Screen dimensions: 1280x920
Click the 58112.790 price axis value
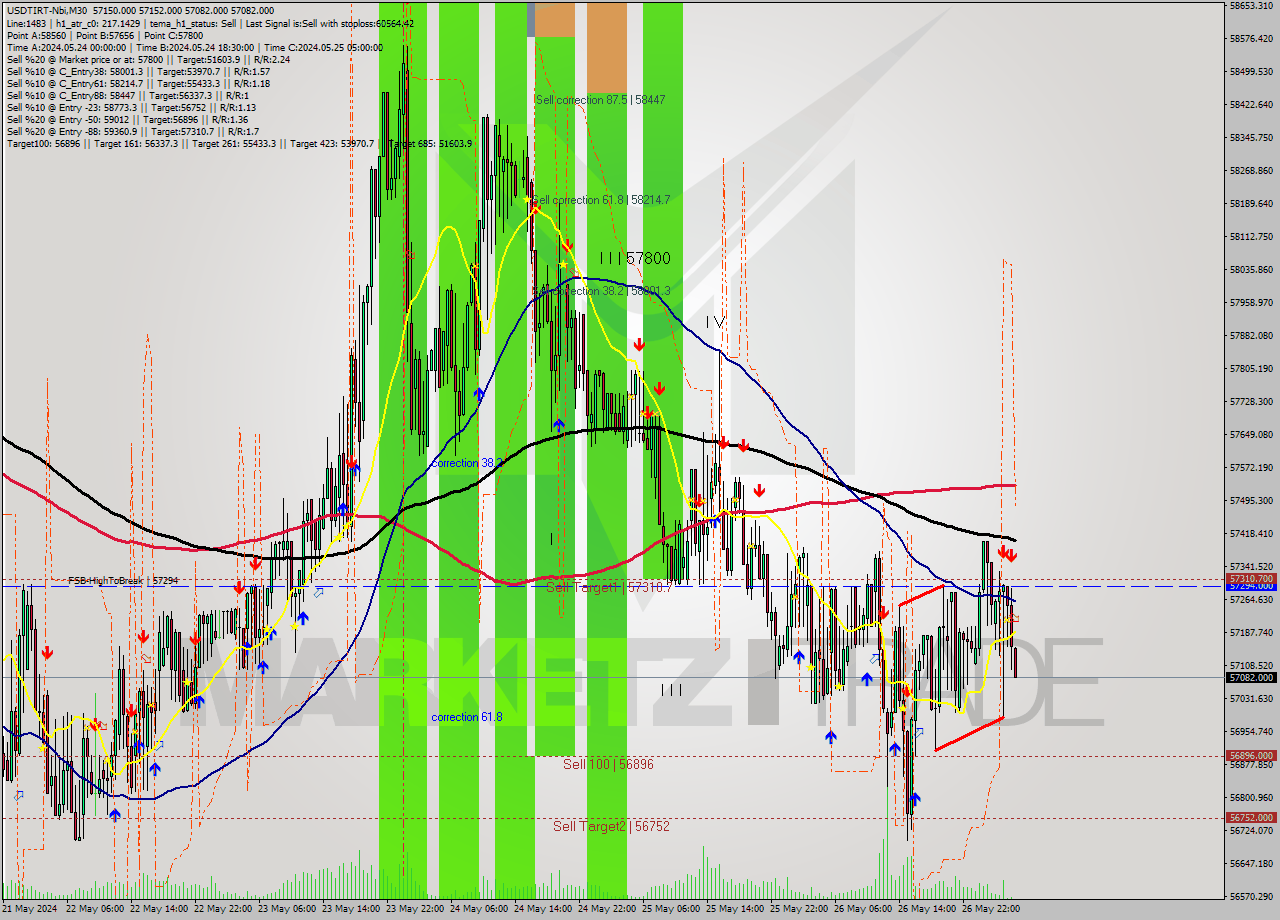tap(1250, 236)
